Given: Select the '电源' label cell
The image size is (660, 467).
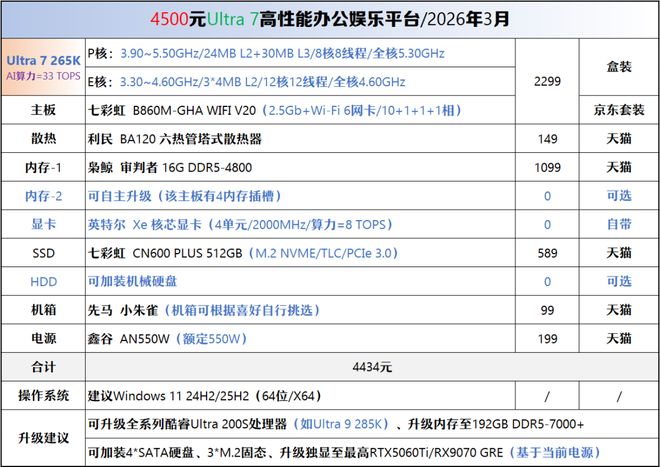Looking at the screenshot, I should pos(43,338).
